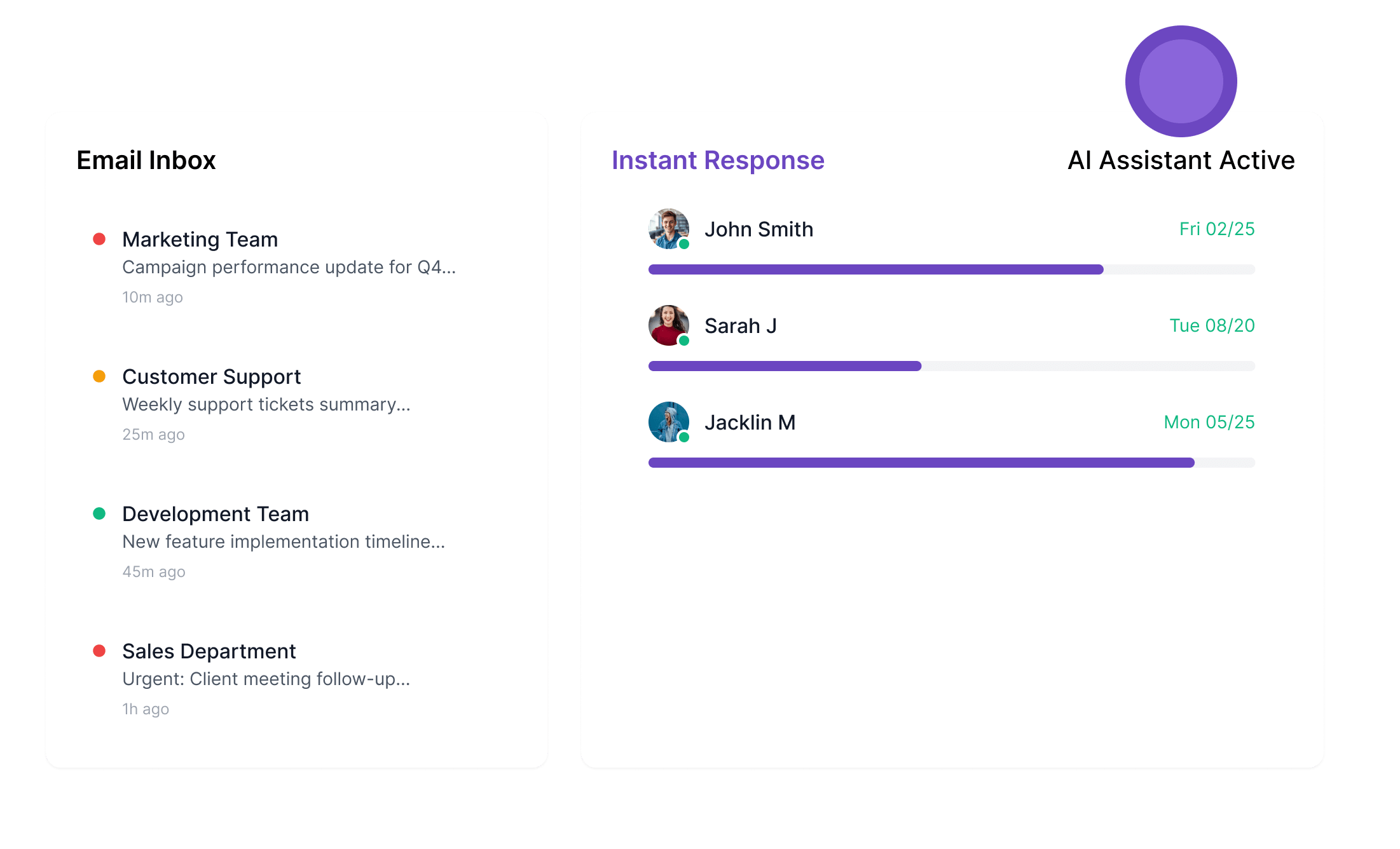Open the Marketing Team email
Image resolution: width=1400 pixels, height=849 pixels.
point(296,267)
